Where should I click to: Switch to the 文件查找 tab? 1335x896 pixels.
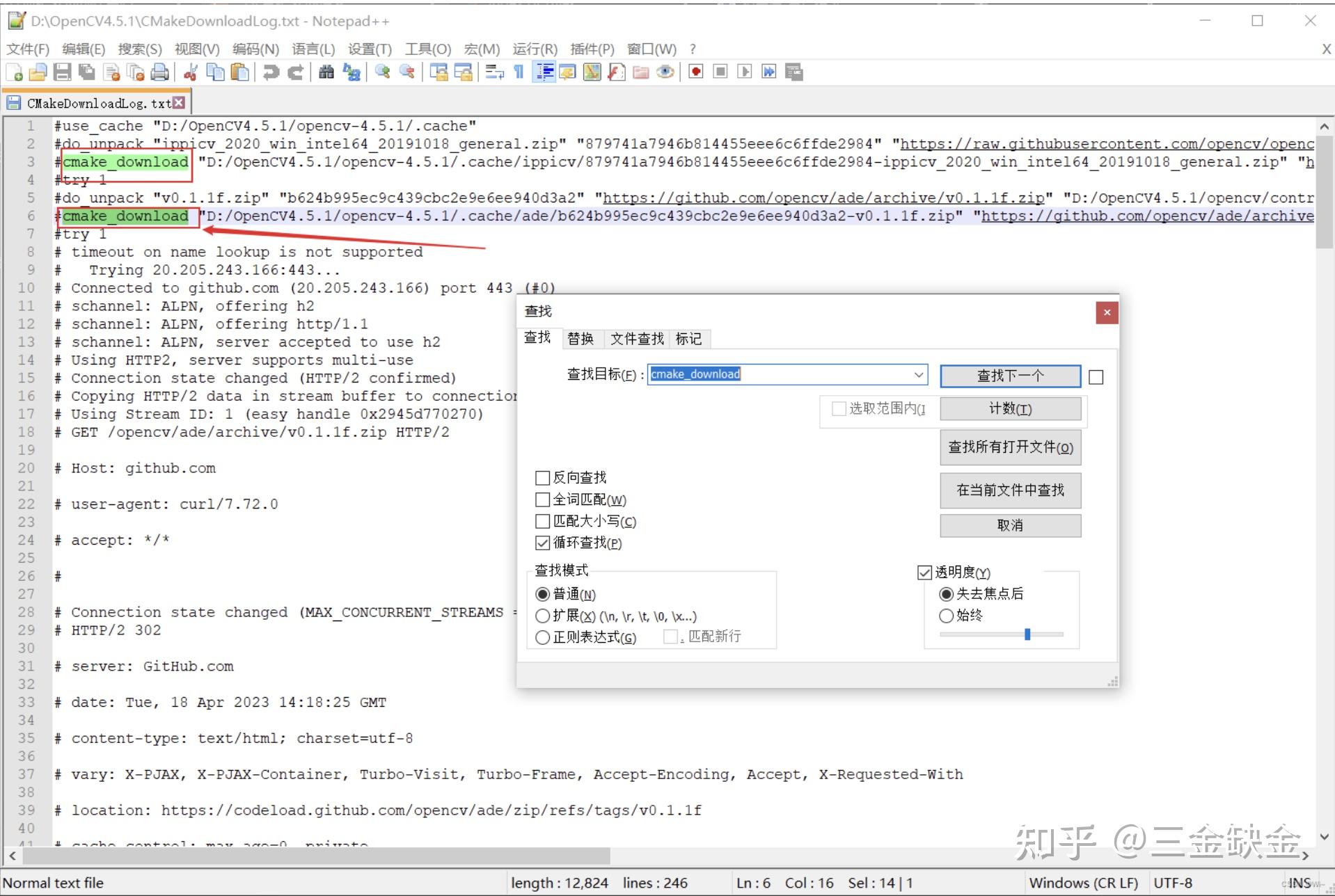[x=635, y=339]
